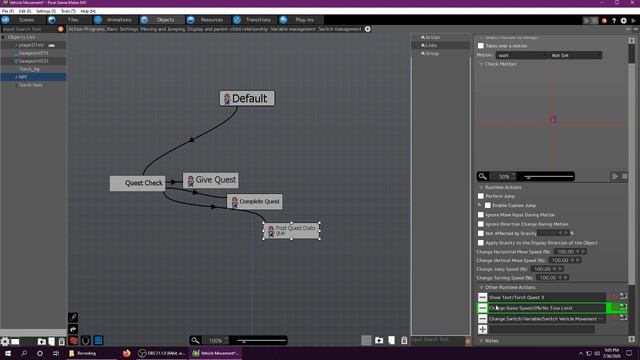
Task: Open the Settings menu
Action: point(45,11)
